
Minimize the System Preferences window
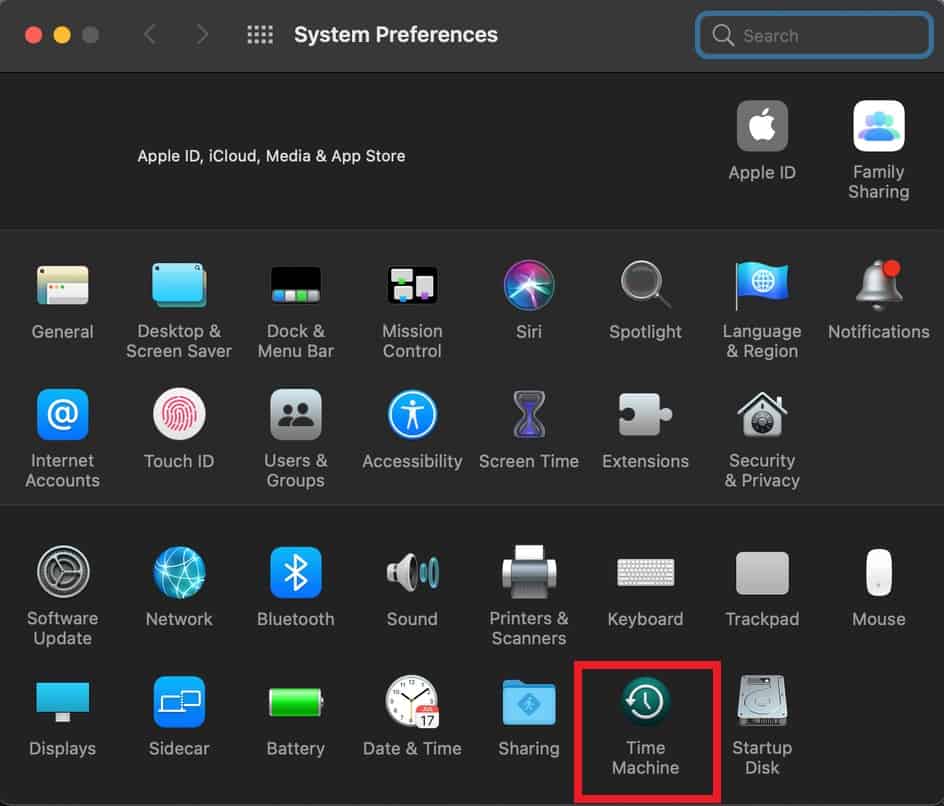[x=62, y=35]
